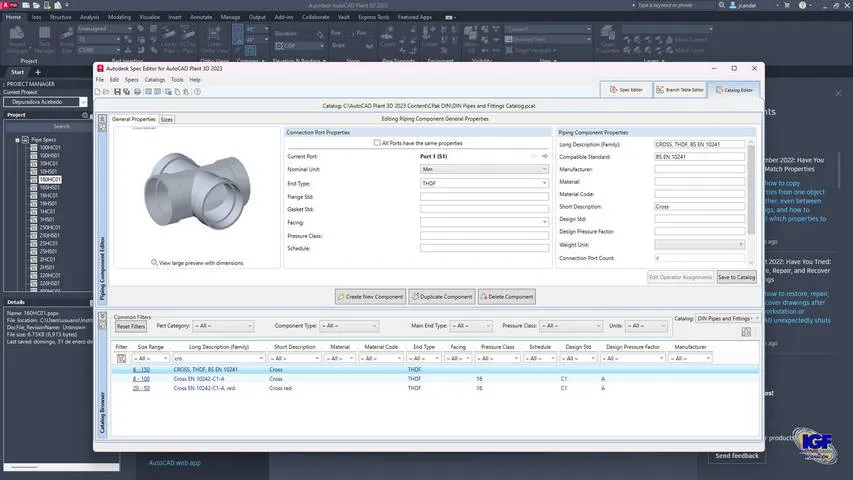
Task: Toggle All Ports have the same properties checkbox
Action: click(x=377, y=143)
